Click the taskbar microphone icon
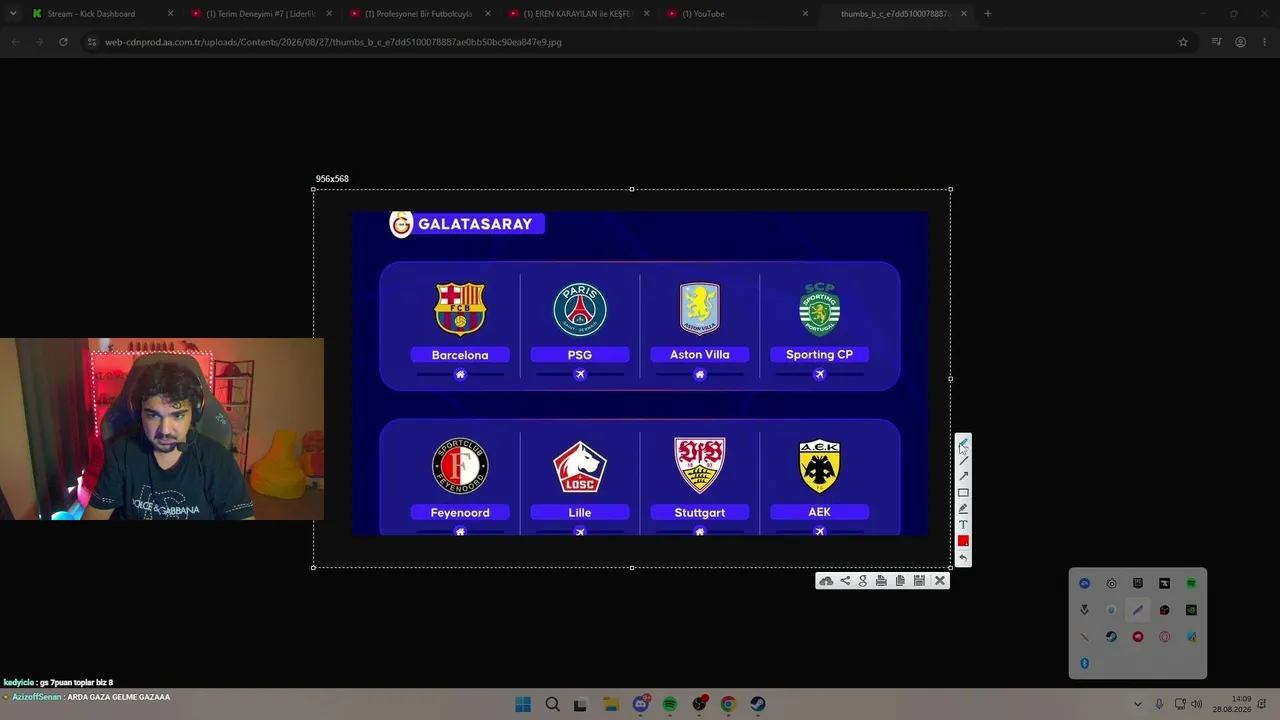Viewport: 1280px width, 720px height. 1159,704
